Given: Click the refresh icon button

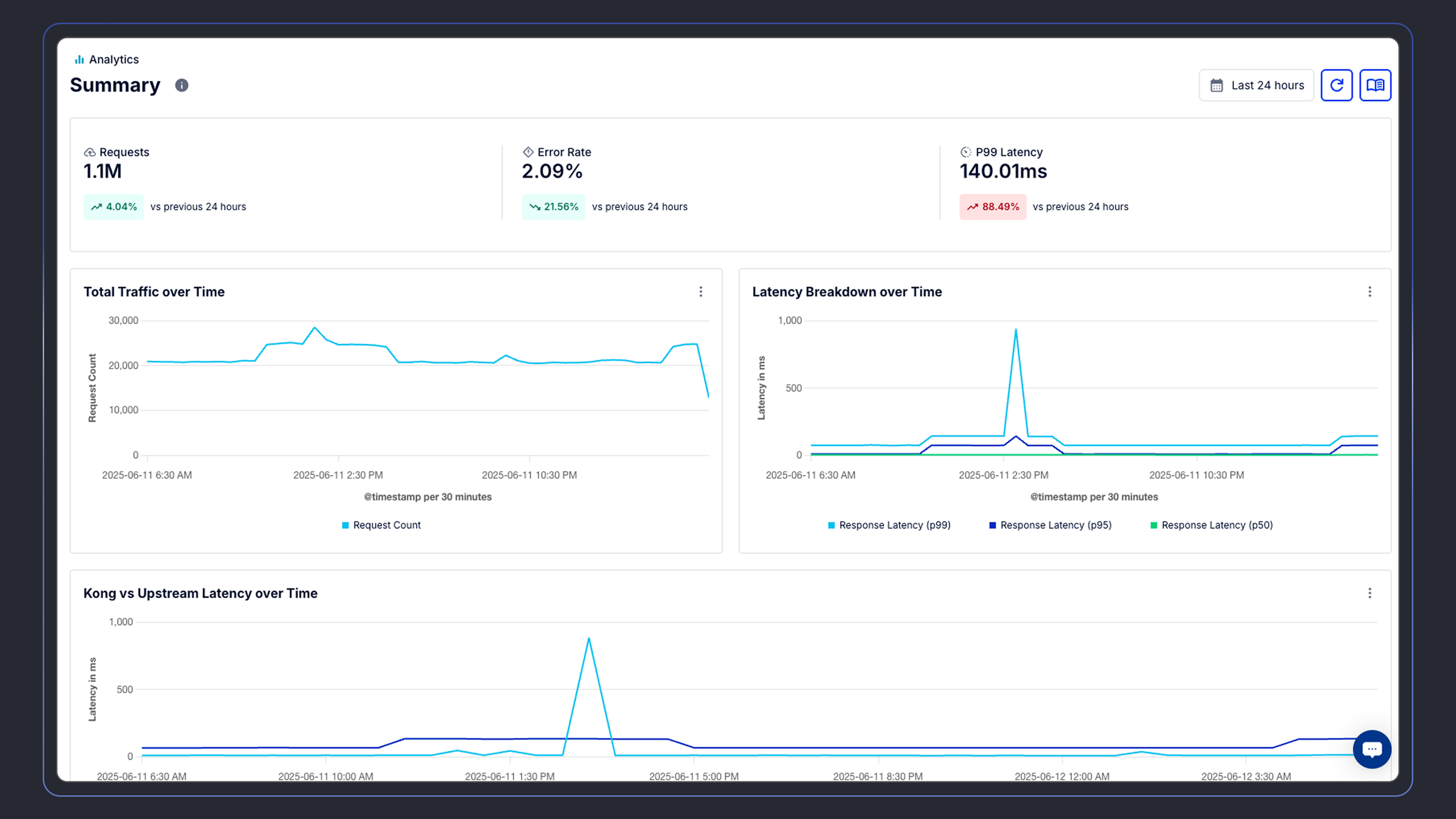Looking at the screenshot, I should [1336, 85].
